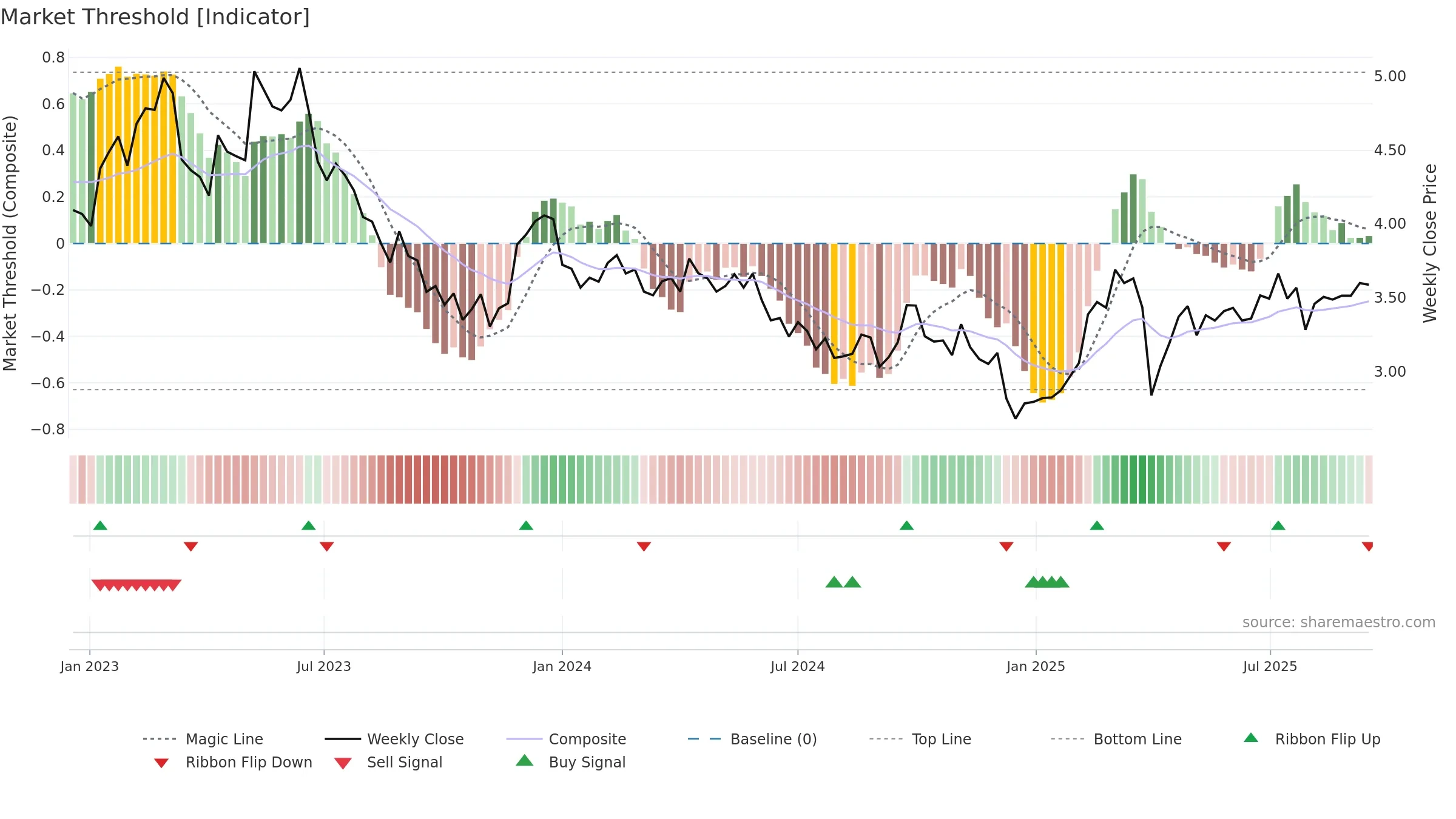Click the Weekly Close Price axis title

tap(1431, 243)
